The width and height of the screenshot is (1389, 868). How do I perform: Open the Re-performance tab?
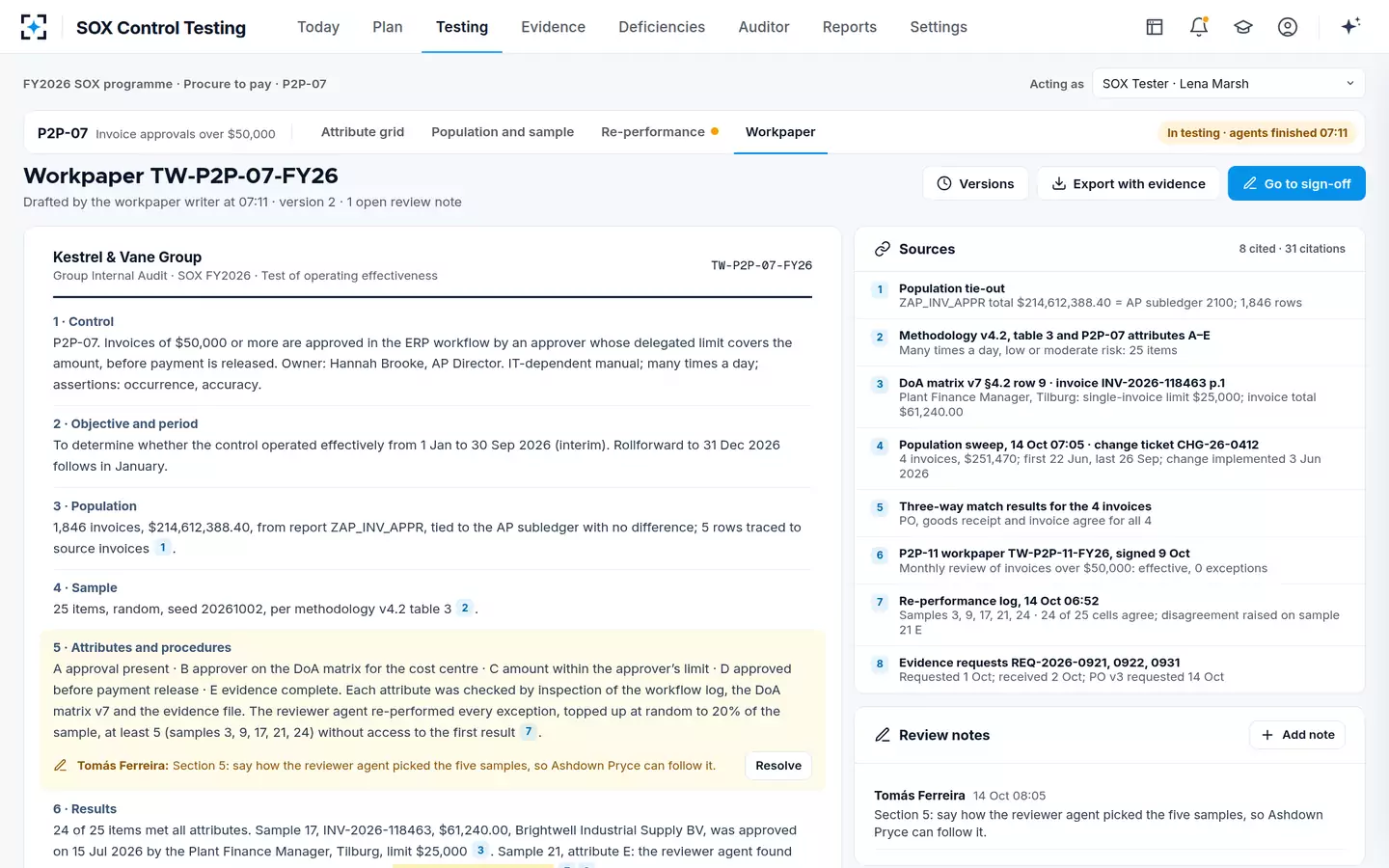click(660, 132)
